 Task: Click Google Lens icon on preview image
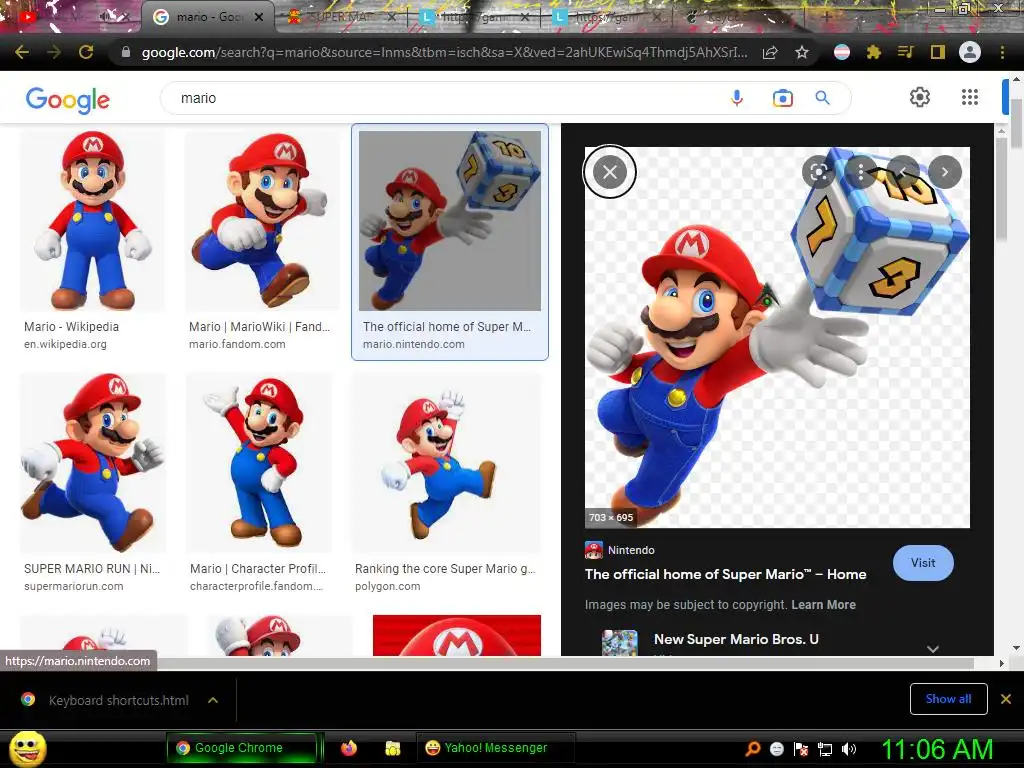[x=818, y=172]
